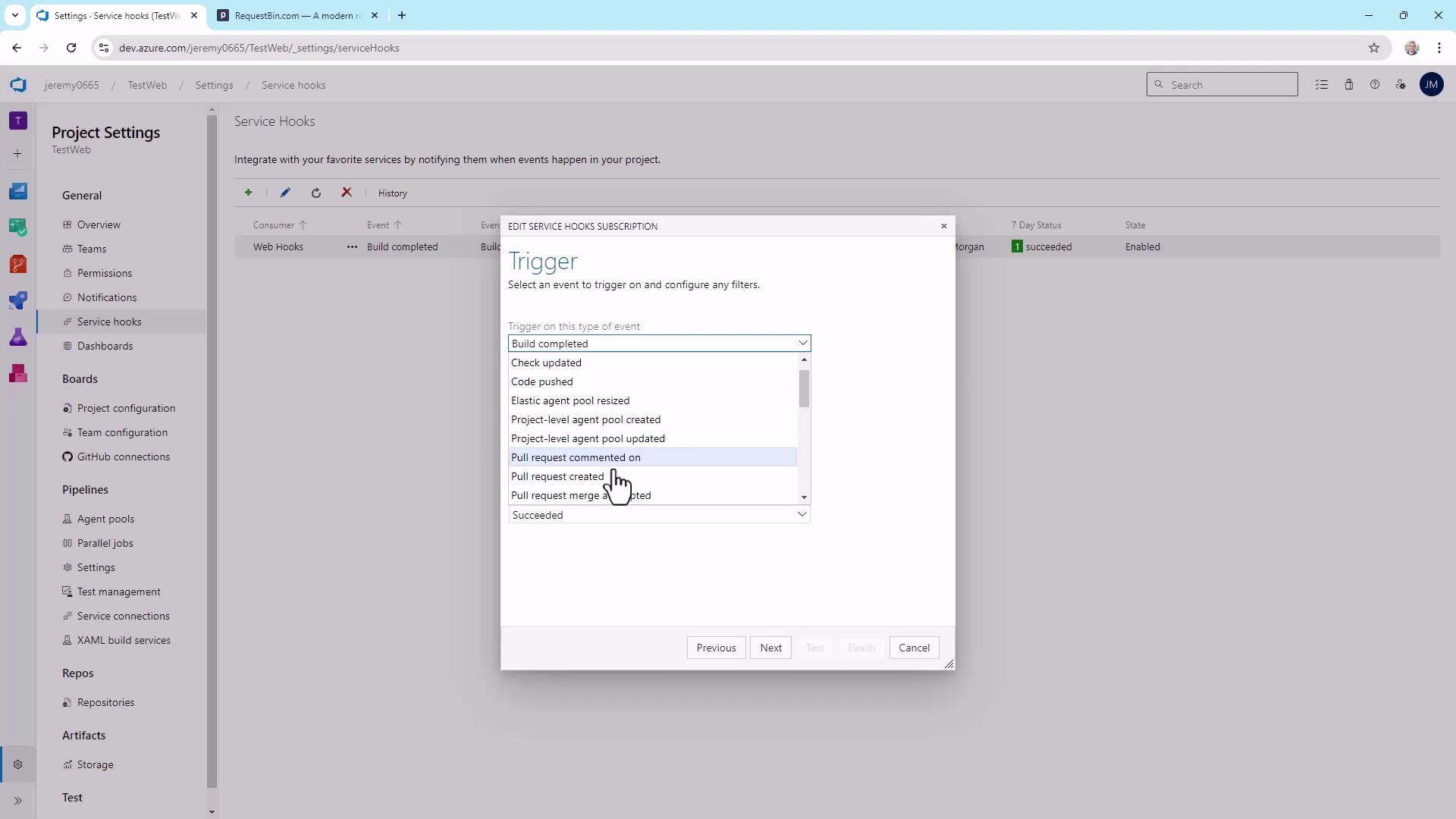1456x819 pixels.
Task: Select Code pushed event option
Action: (x=542, y=381)
